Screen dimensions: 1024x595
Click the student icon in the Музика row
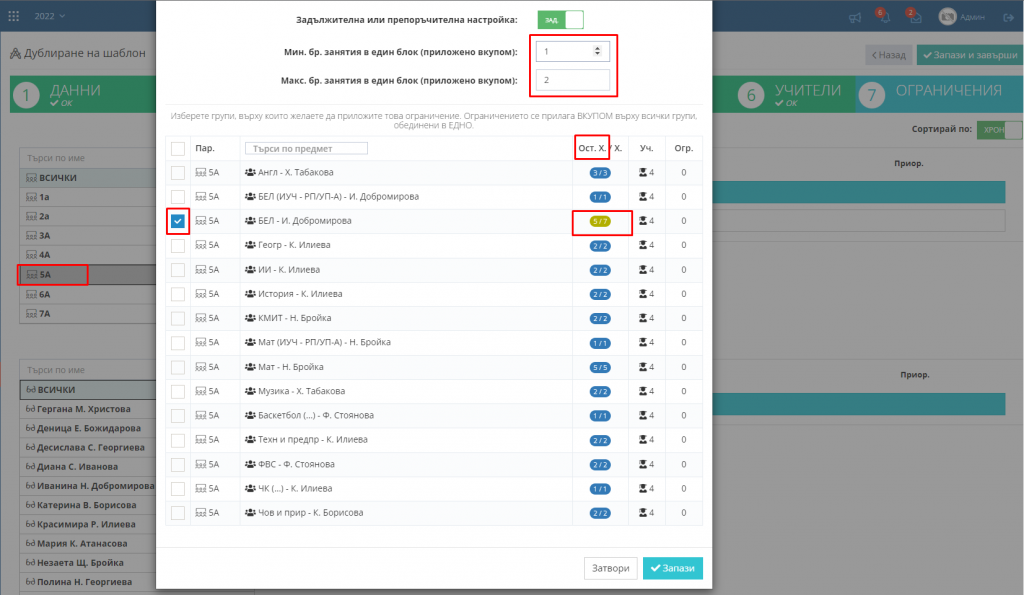[645, 391]
